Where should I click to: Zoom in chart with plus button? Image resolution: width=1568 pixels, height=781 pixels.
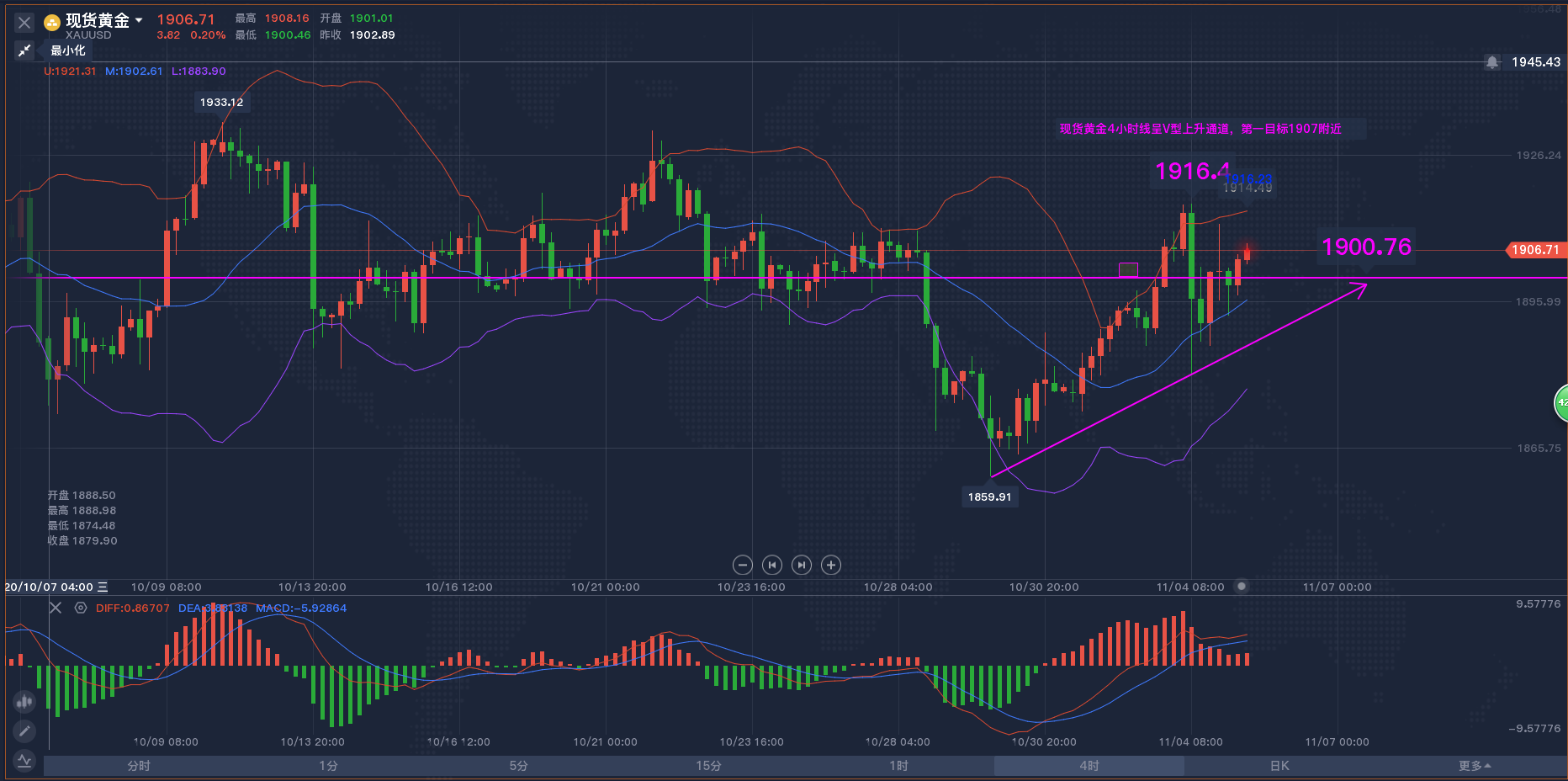tap(831, 565)
